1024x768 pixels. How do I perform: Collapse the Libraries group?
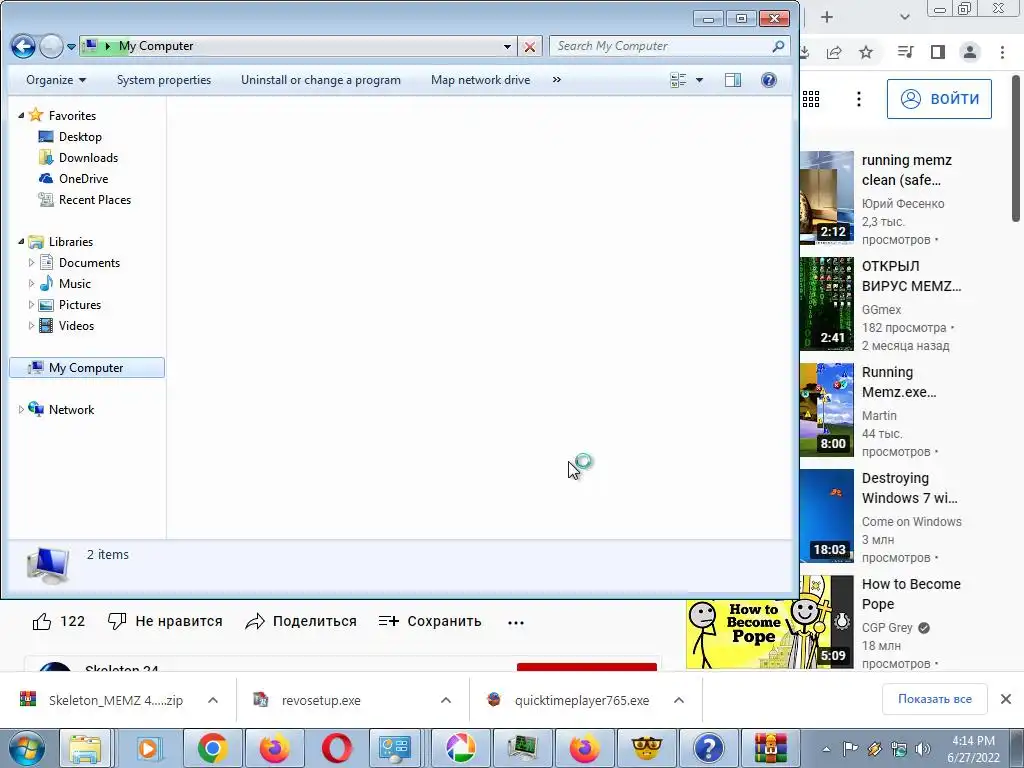tap(21, 242)
